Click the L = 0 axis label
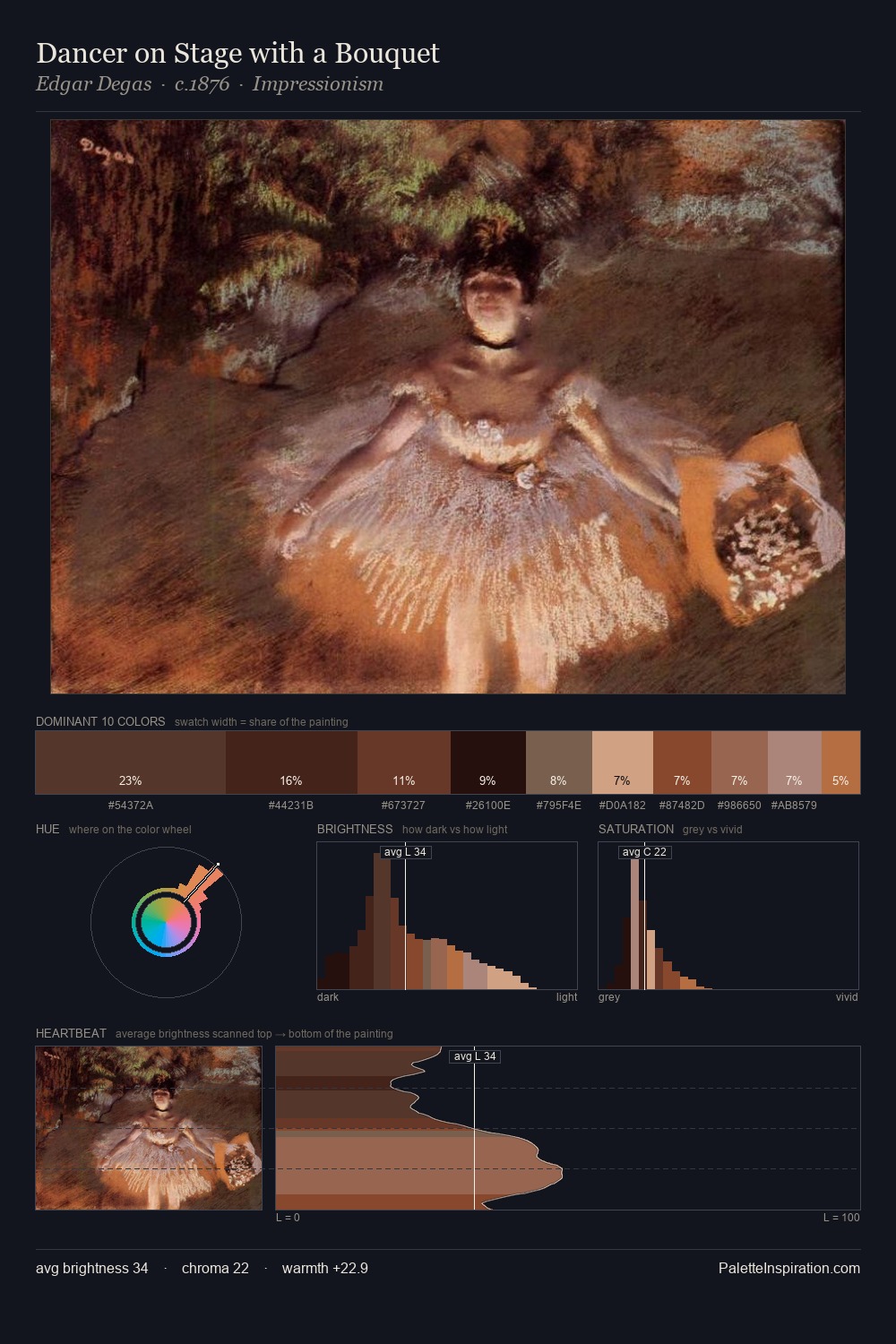 coord(288,1218)
